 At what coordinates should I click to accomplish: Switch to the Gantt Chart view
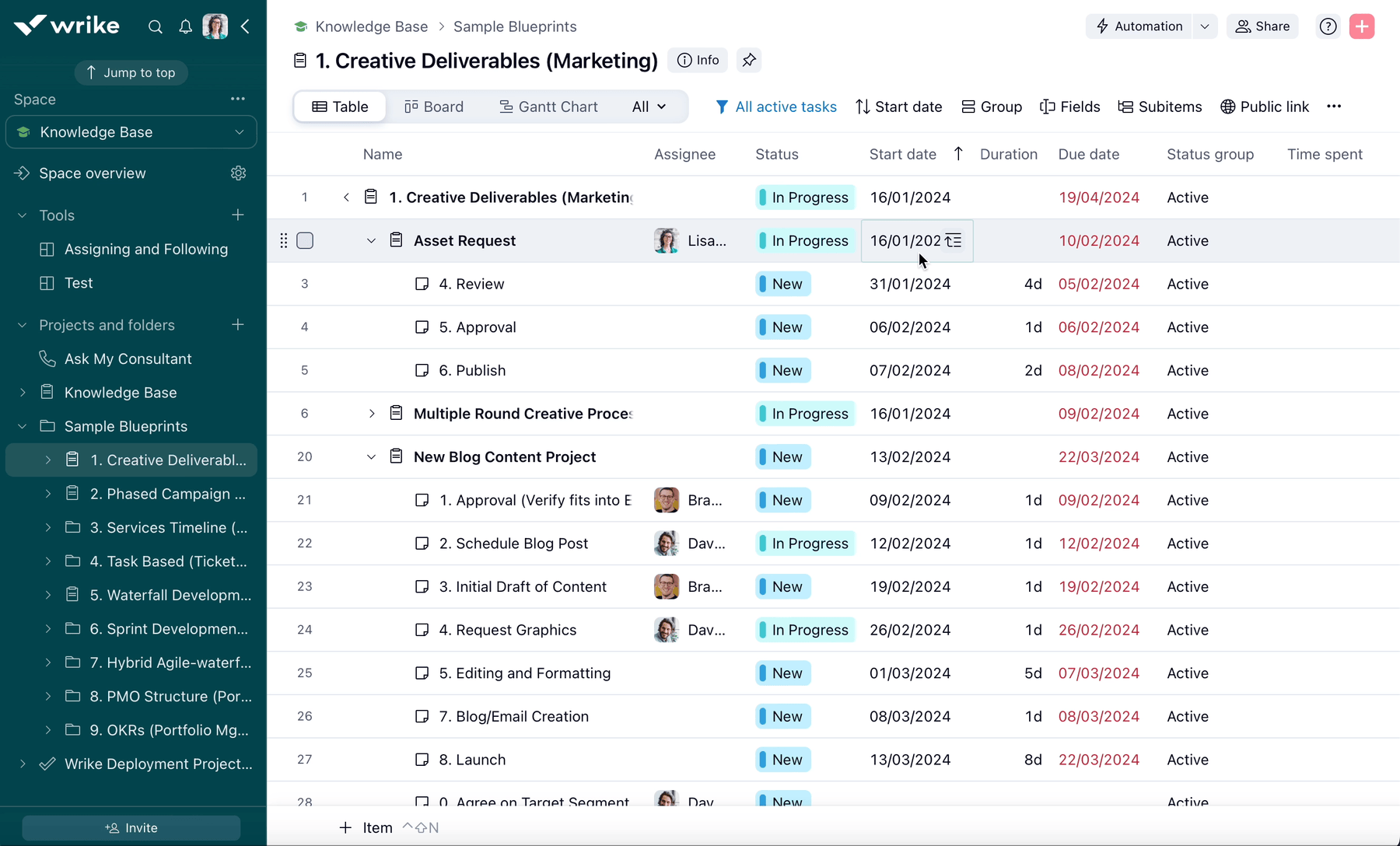tap(548, 107)
